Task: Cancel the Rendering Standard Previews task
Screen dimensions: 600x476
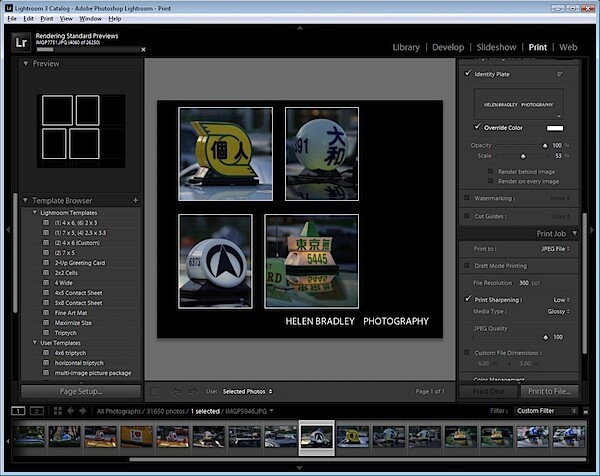Action: pos(143,49)
